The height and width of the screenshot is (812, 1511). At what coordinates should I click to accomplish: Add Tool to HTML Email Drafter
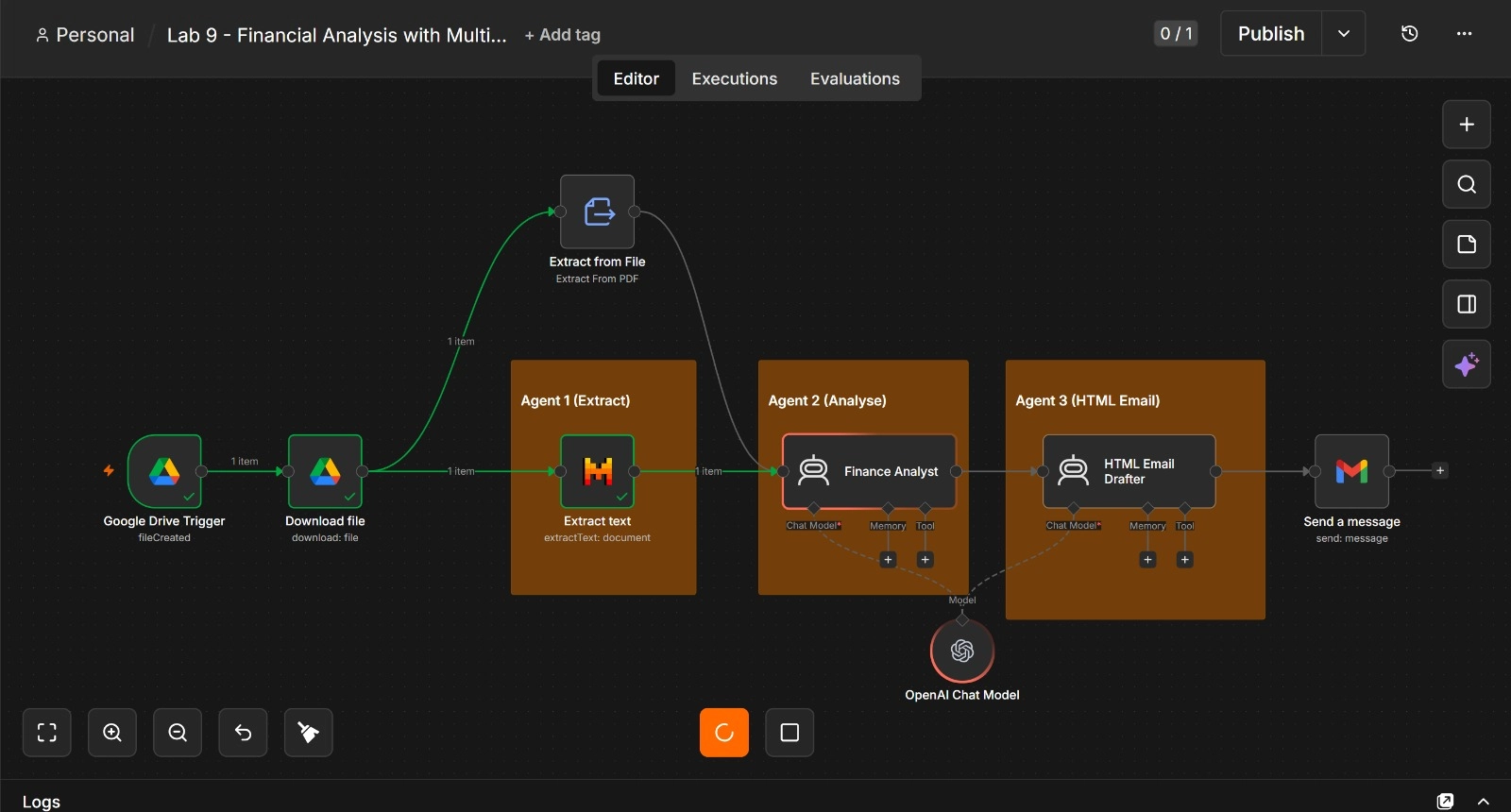[x=1185, y=560]
